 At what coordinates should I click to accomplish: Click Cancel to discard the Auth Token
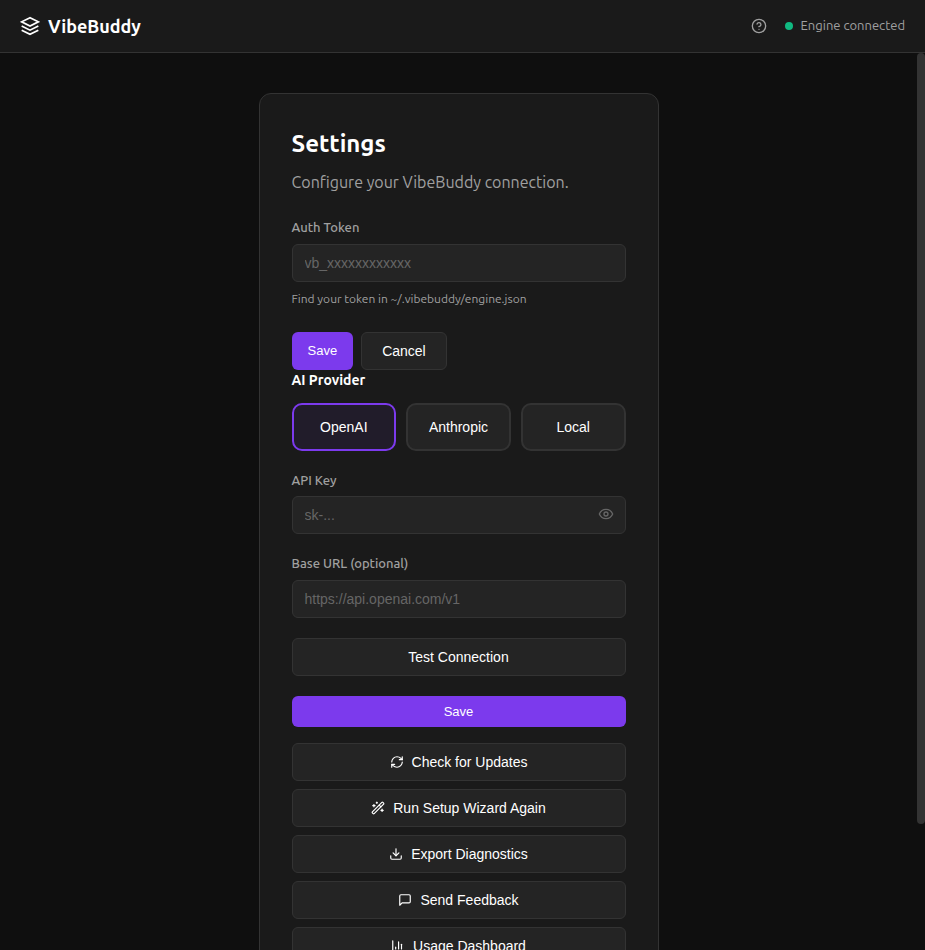point(403,351)
